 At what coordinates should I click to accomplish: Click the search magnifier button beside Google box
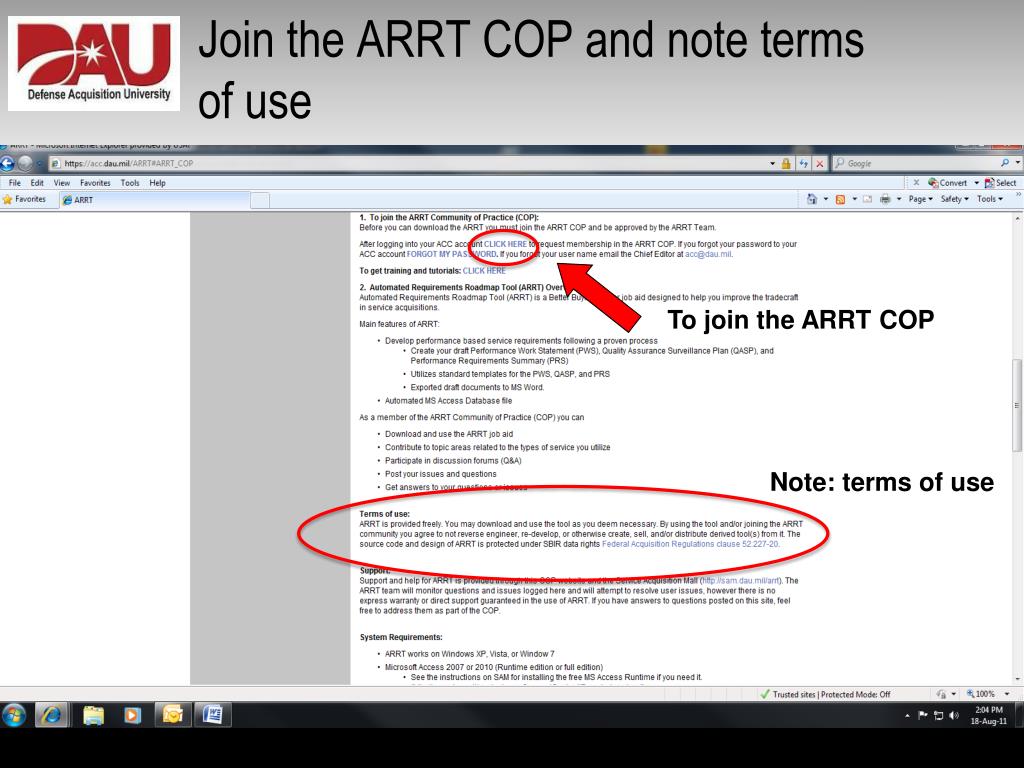click(x=1004, y=163)
